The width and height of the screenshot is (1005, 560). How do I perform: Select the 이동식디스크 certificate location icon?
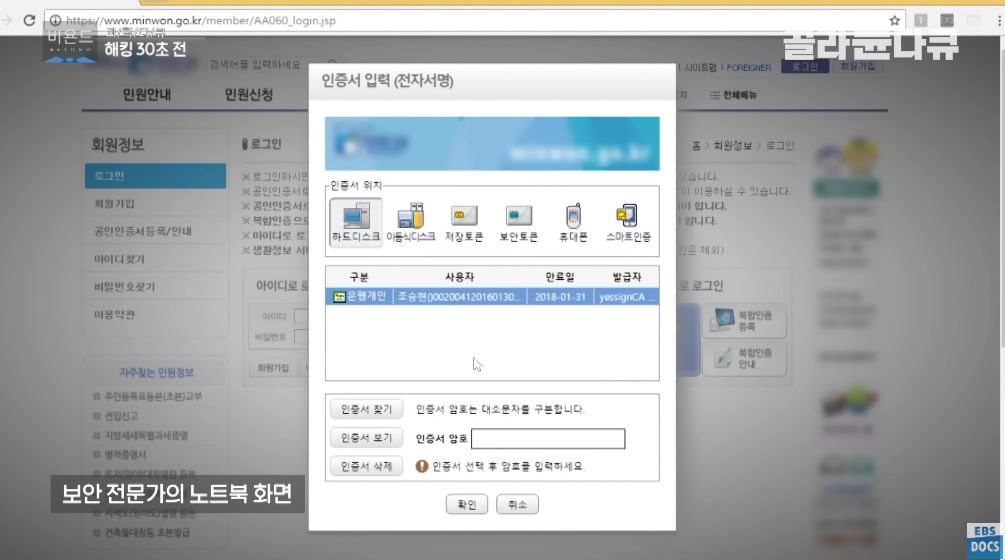click(411, 222)
